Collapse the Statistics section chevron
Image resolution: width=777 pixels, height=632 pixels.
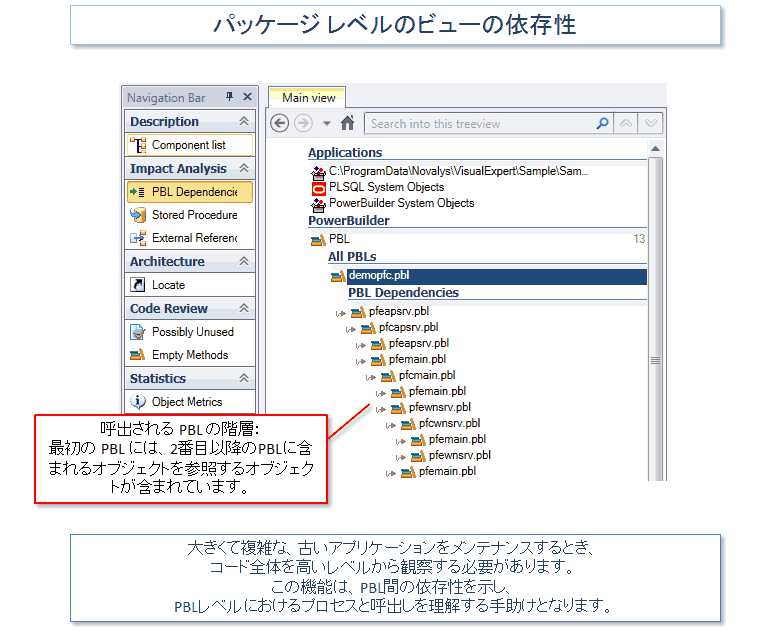pyautogui.click(x=243, y=379)
